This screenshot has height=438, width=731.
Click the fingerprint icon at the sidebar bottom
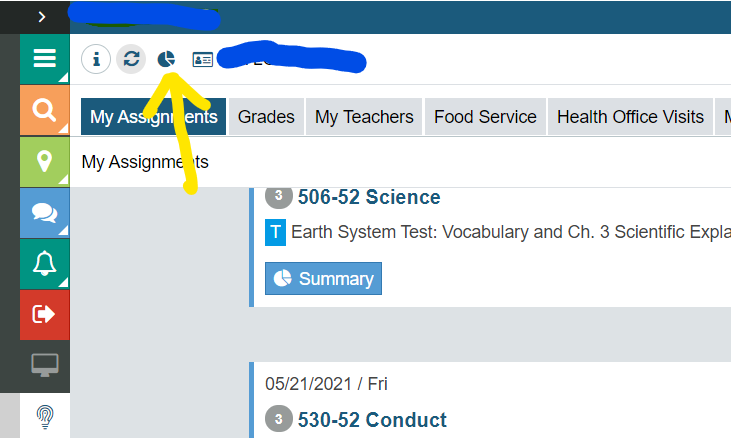(45, 416)
